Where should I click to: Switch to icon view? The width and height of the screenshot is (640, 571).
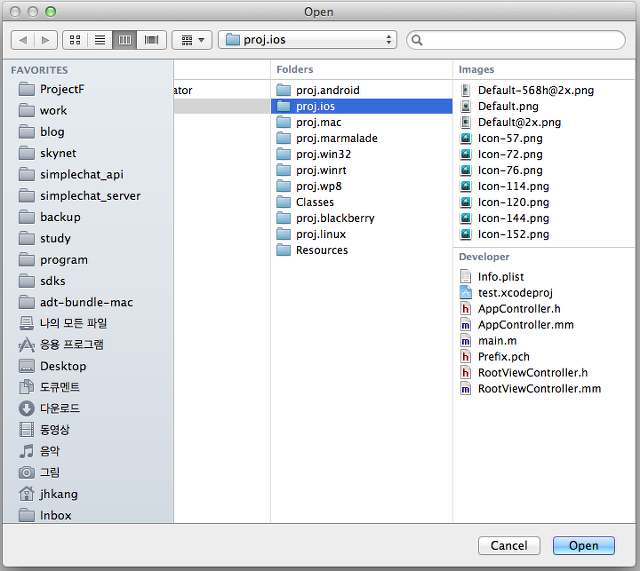(75, 40)
